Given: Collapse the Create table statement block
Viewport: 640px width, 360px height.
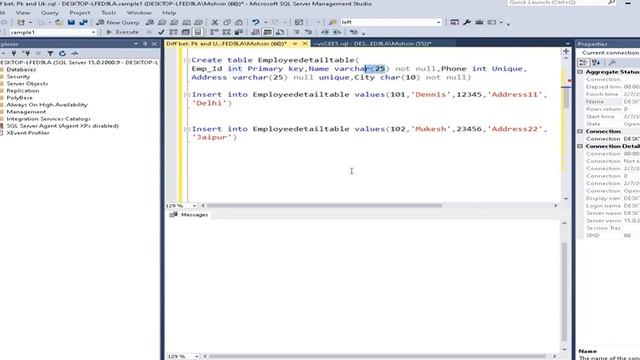Looking at the screenshot, I should [187, 60].
